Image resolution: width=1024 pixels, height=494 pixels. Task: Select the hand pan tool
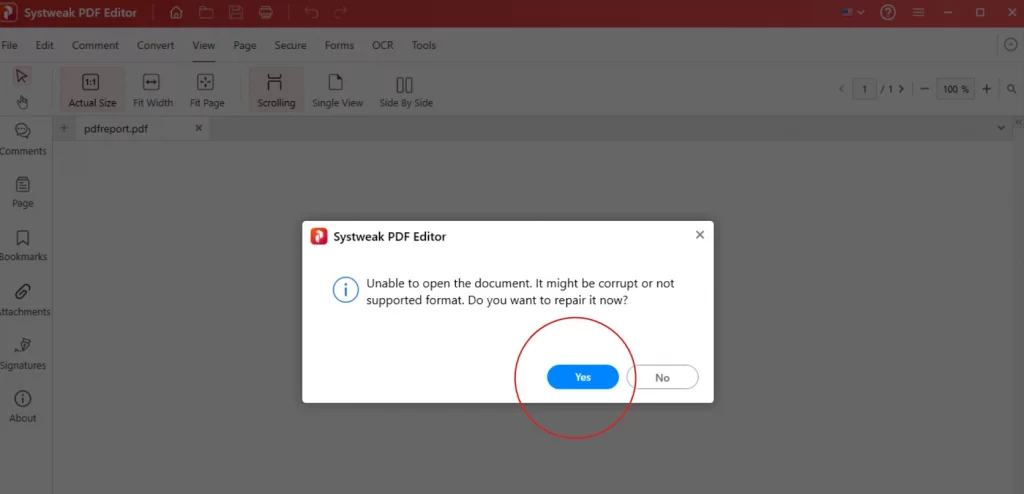pyautogui.click(x=22, y=102)
